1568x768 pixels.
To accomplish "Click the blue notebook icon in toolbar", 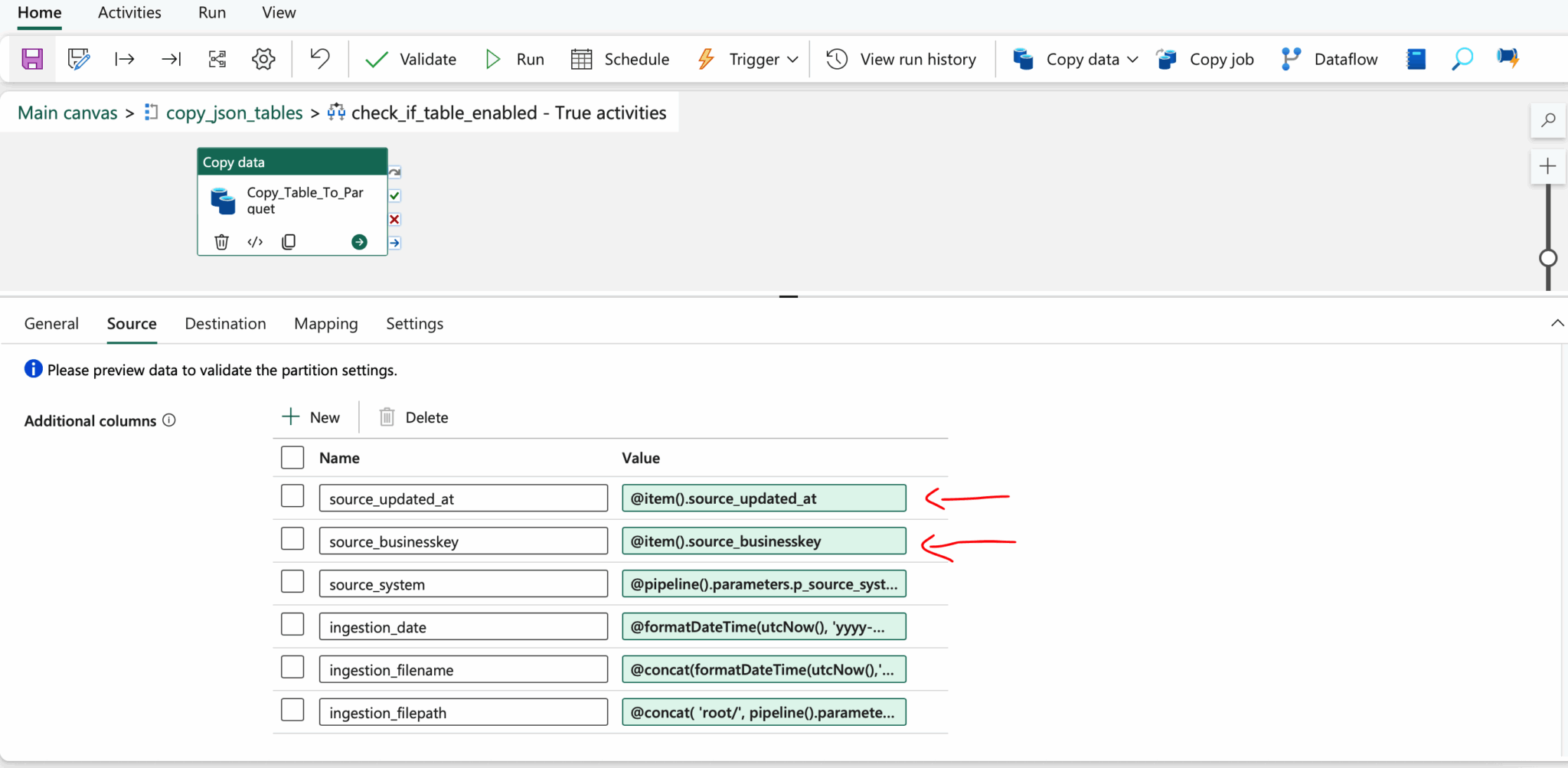I will point(1416,59).
